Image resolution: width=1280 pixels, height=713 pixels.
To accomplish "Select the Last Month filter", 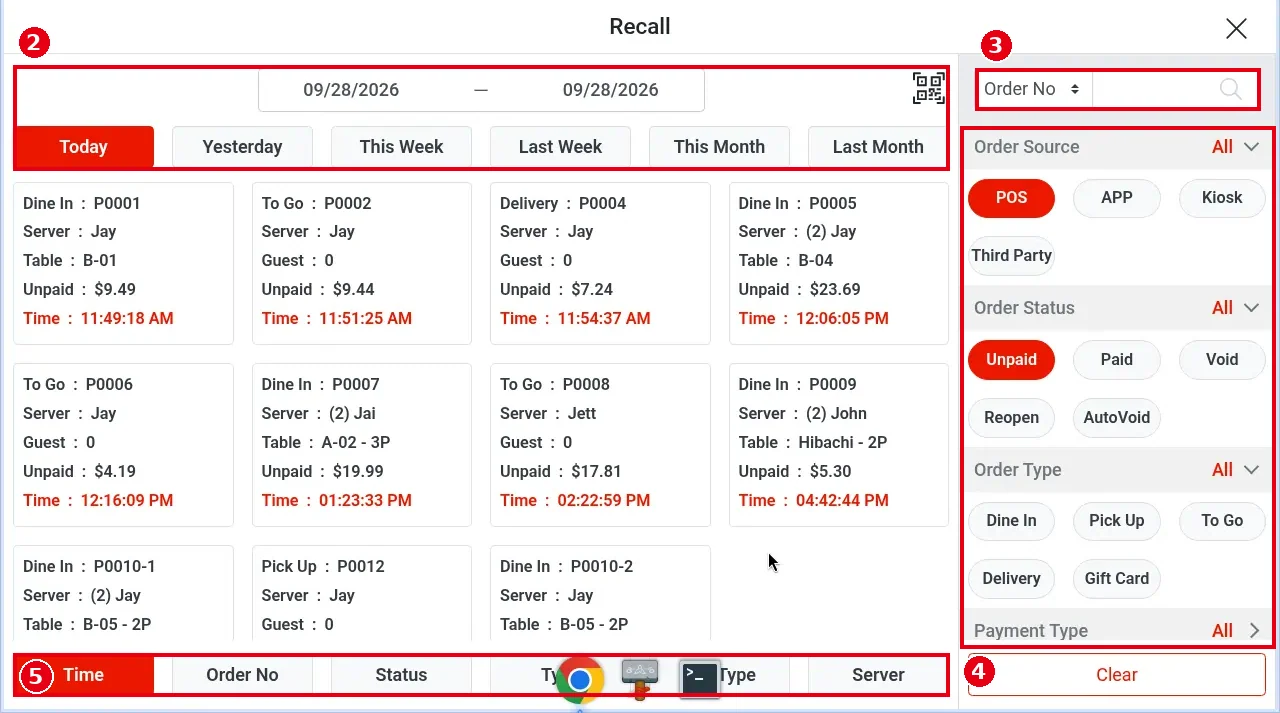I will pos(878,146).
